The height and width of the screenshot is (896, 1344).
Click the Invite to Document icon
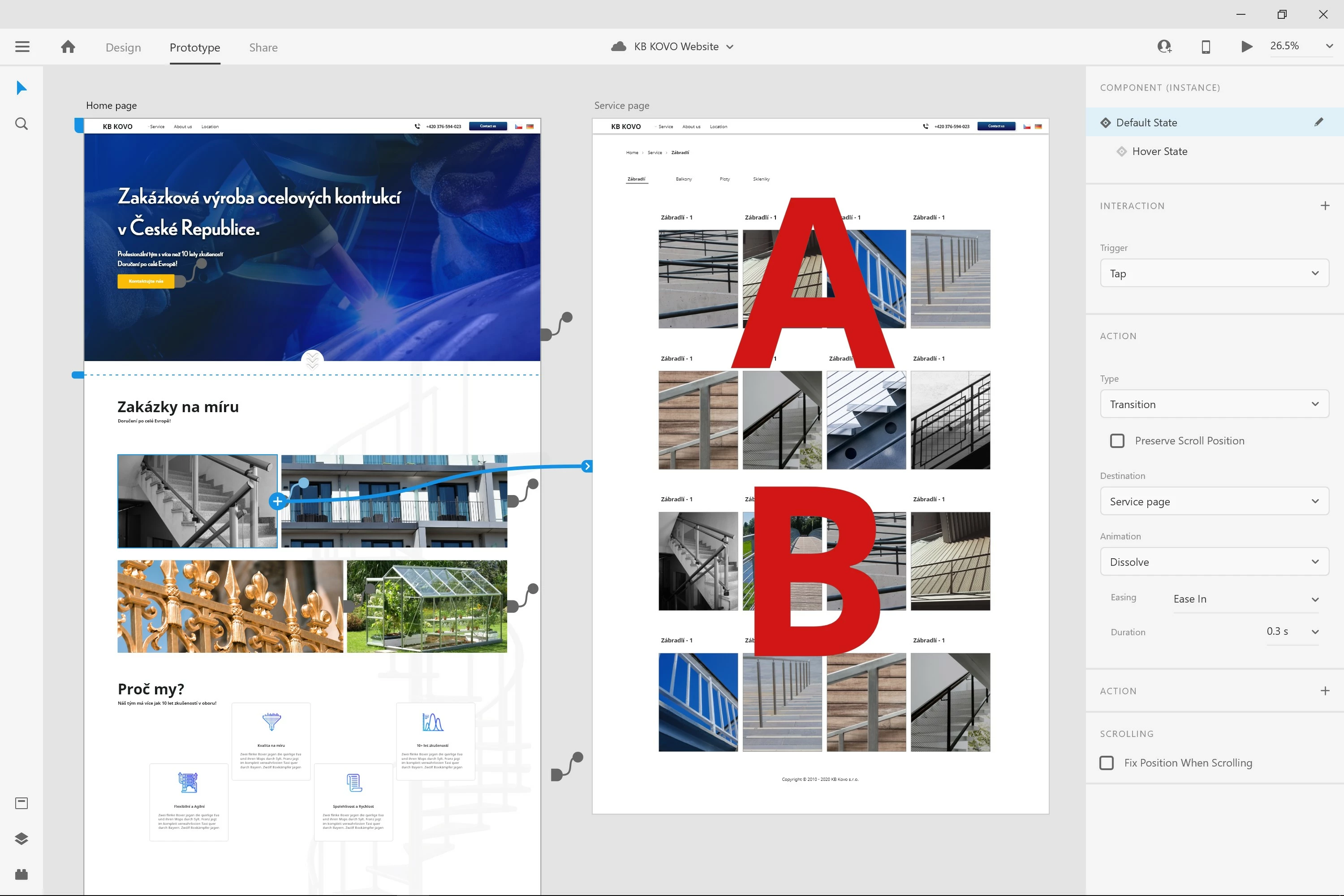pos(1164,47)
